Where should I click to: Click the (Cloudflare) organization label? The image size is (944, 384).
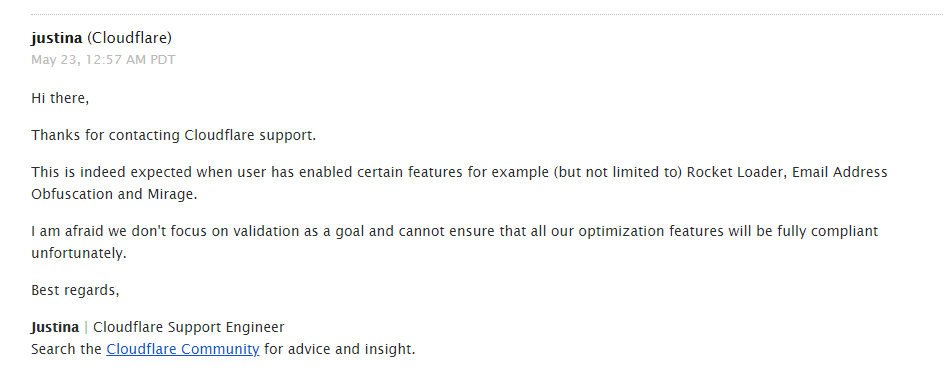coord(129,38)
